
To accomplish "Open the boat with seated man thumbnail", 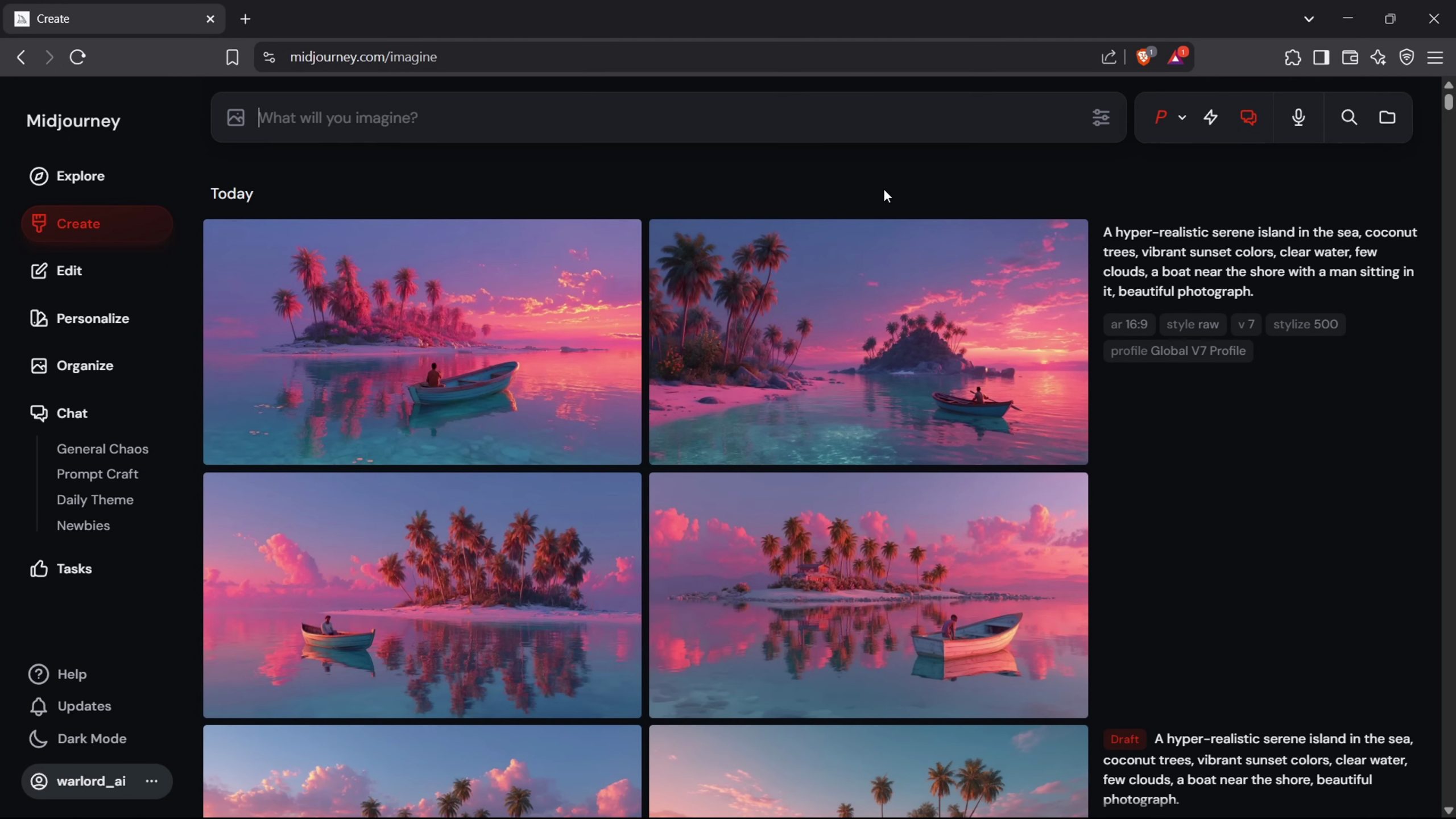I will (422, 342).
